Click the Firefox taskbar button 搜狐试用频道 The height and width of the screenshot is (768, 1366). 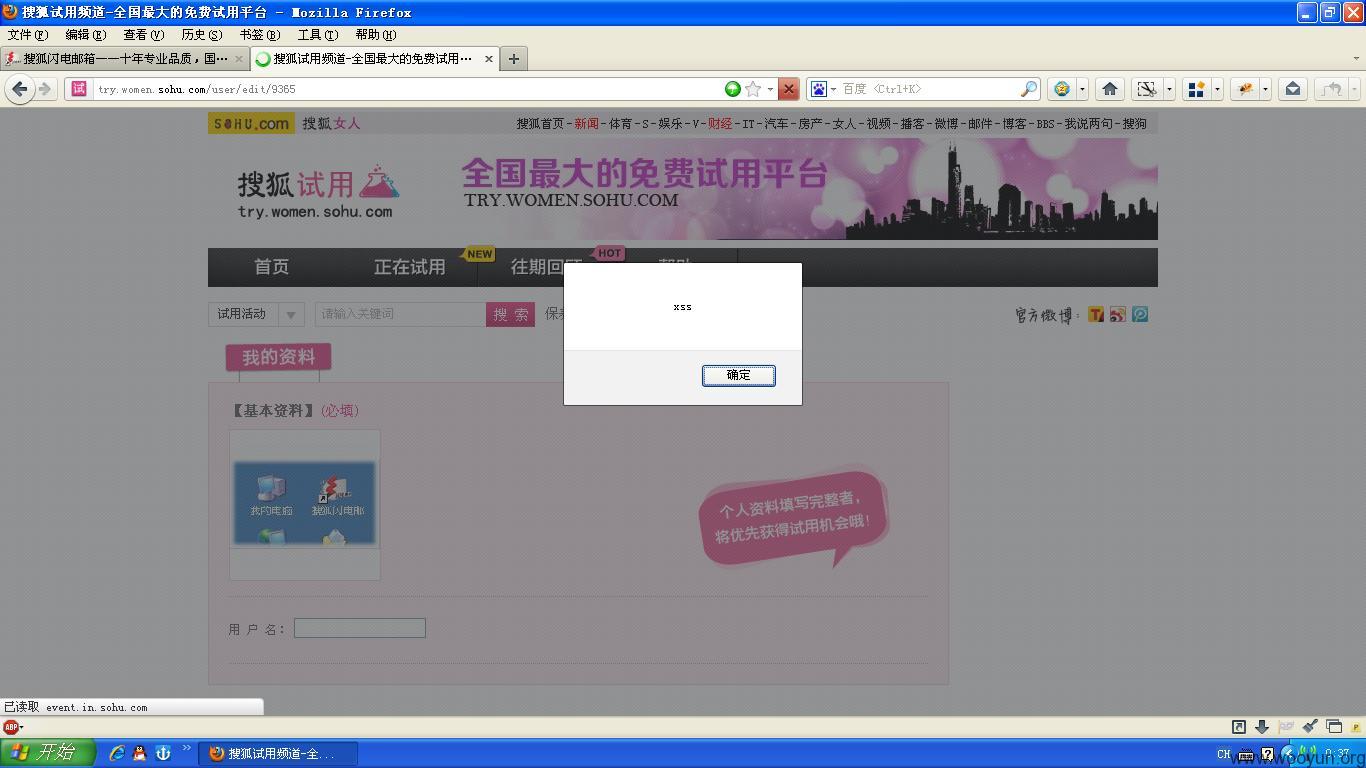pyautogui.click(x=278, y=754)
